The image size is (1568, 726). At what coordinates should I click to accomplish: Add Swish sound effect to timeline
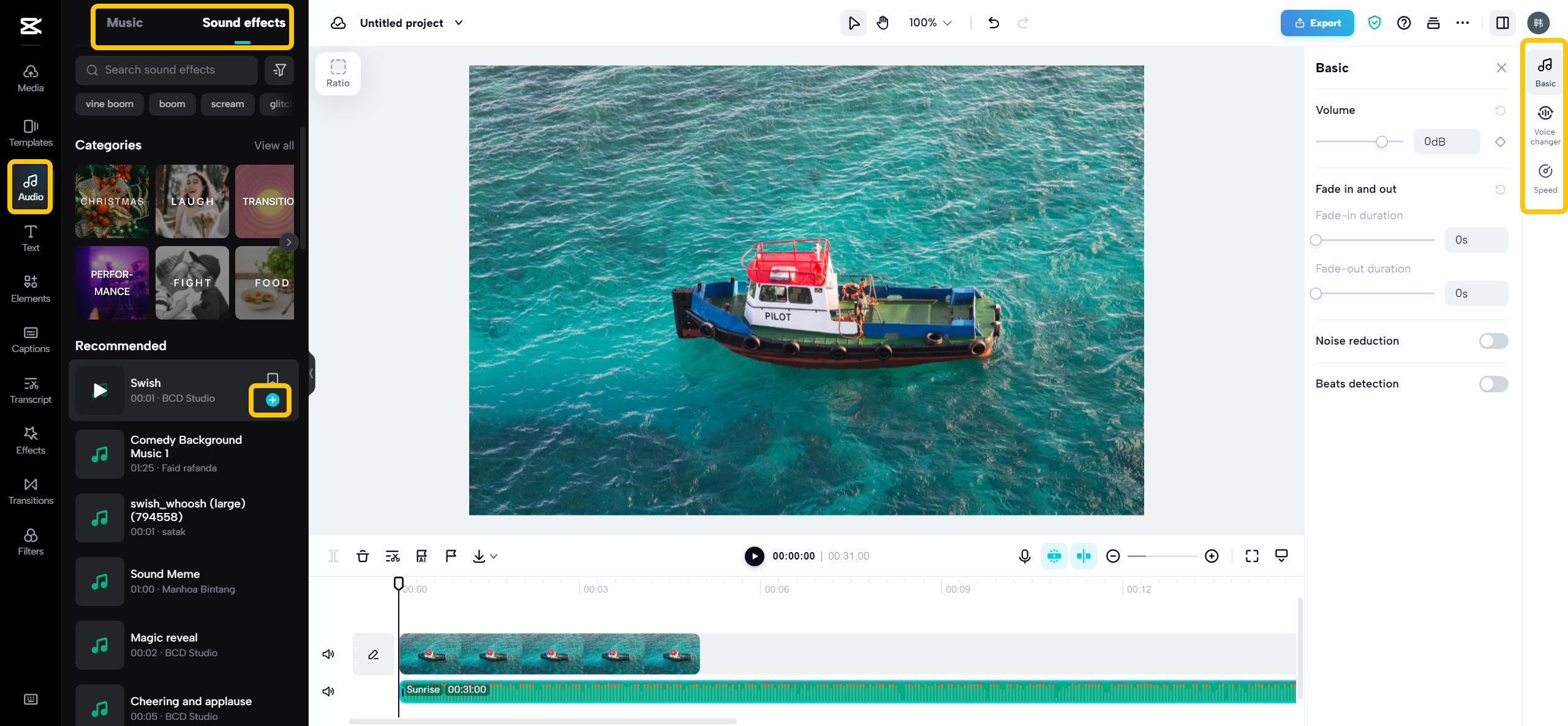click(271, 399)
